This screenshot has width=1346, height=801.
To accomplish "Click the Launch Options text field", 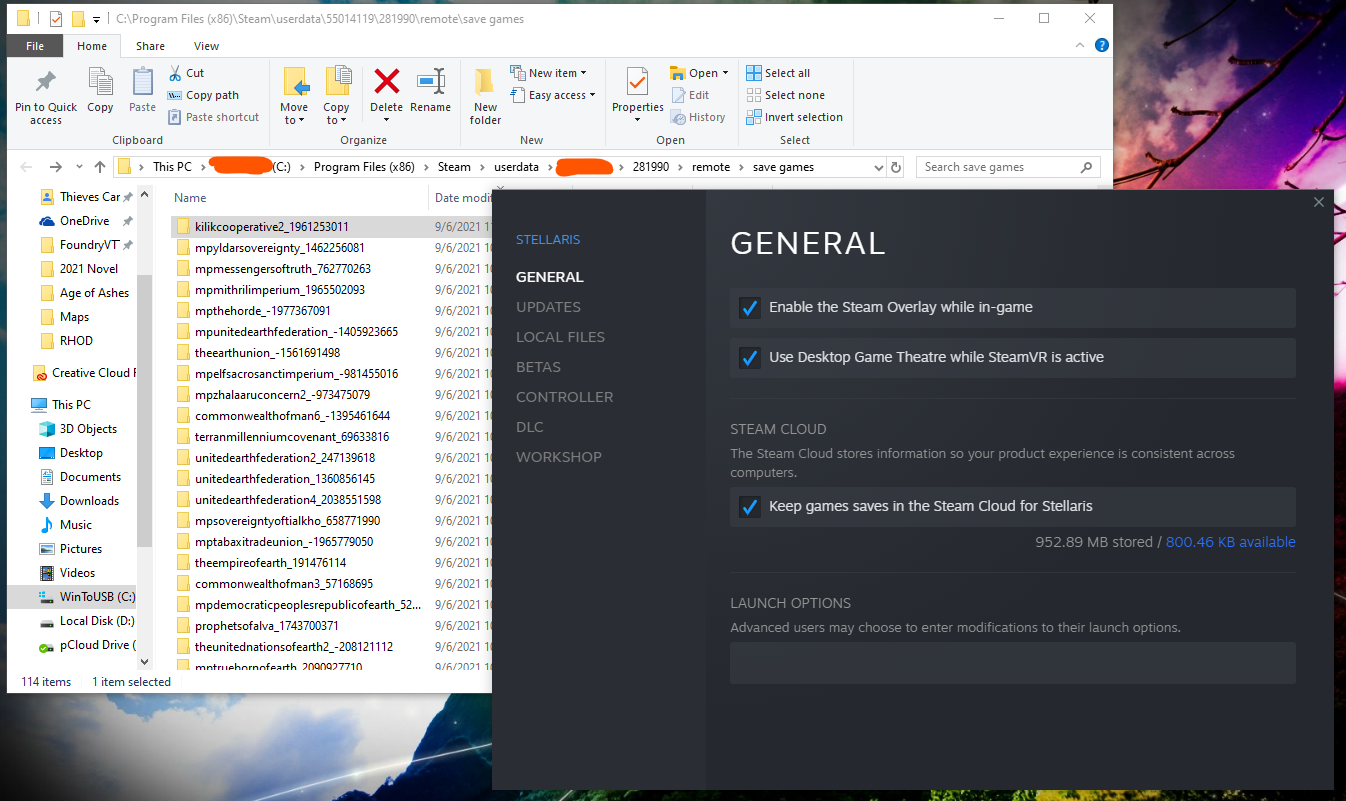I will (x=1012, y=663).
